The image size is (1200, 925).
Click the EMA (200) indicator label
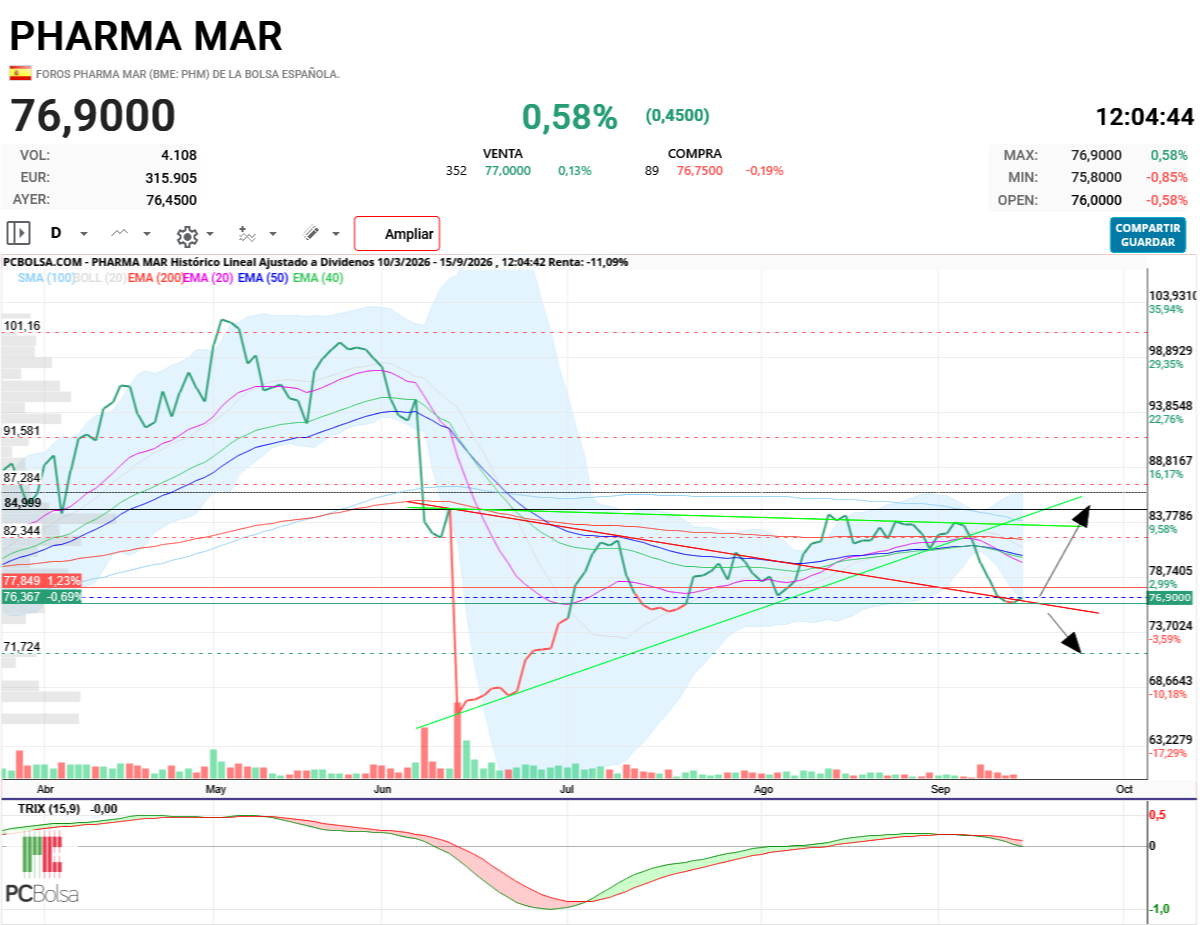pyautogui.click(x=155, y=278)
